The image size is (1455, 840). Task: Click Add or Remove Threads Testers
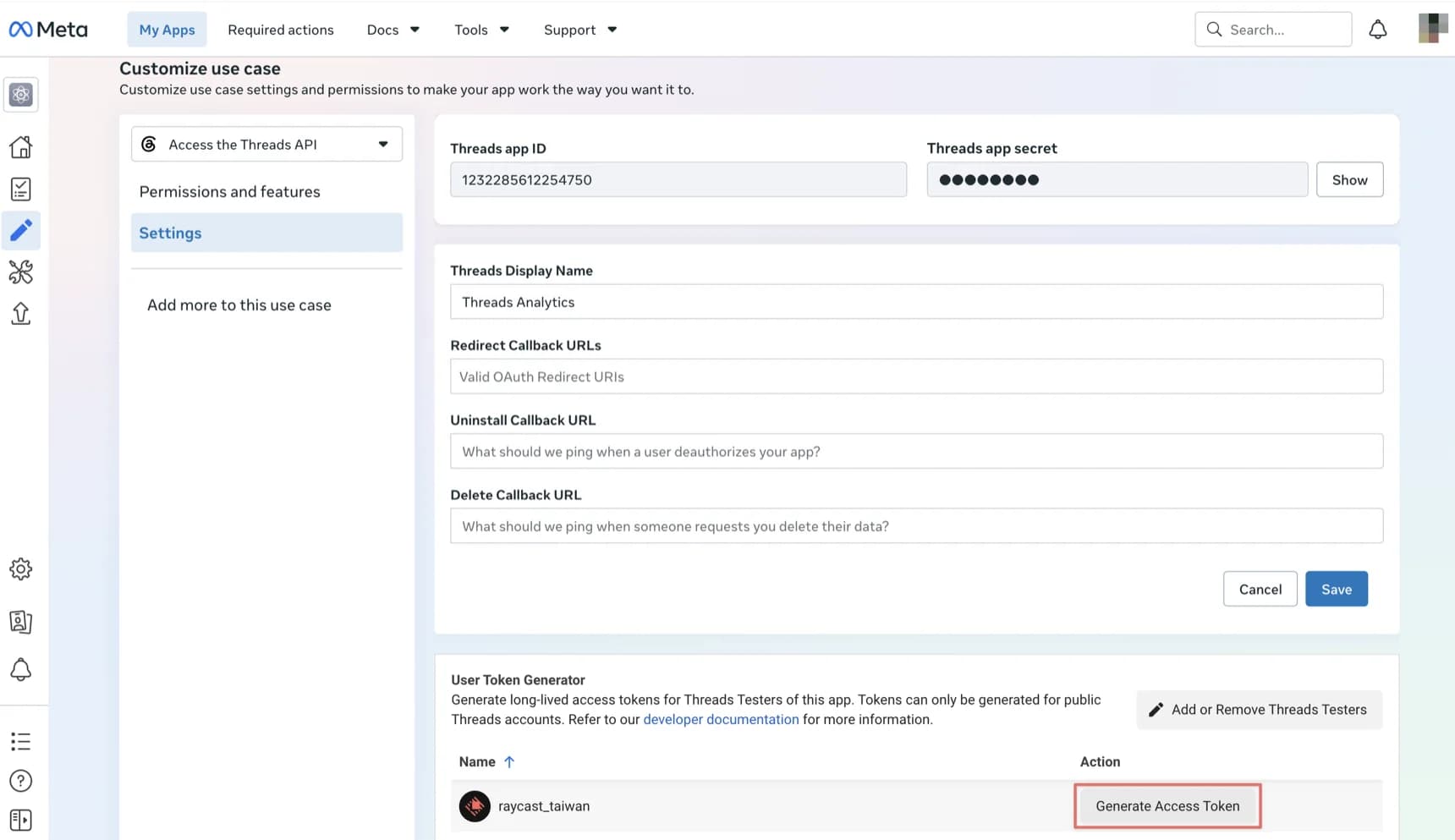(x=1260, y=710)
